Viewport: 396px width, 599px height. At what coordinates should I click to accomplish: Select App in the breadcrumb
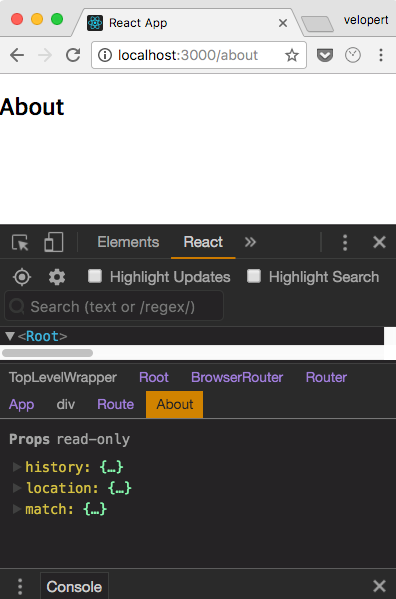click(x=21, y=404)
